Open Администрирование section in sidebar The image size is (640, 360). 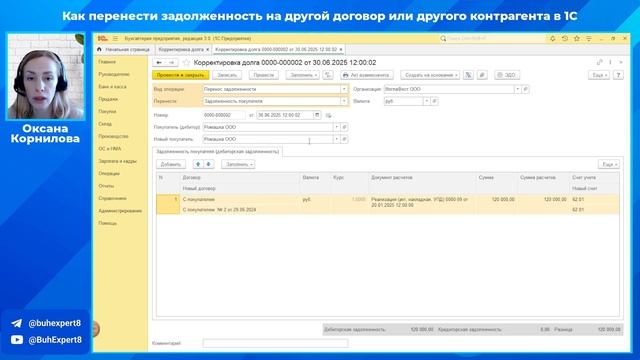[x=120, y=211]
